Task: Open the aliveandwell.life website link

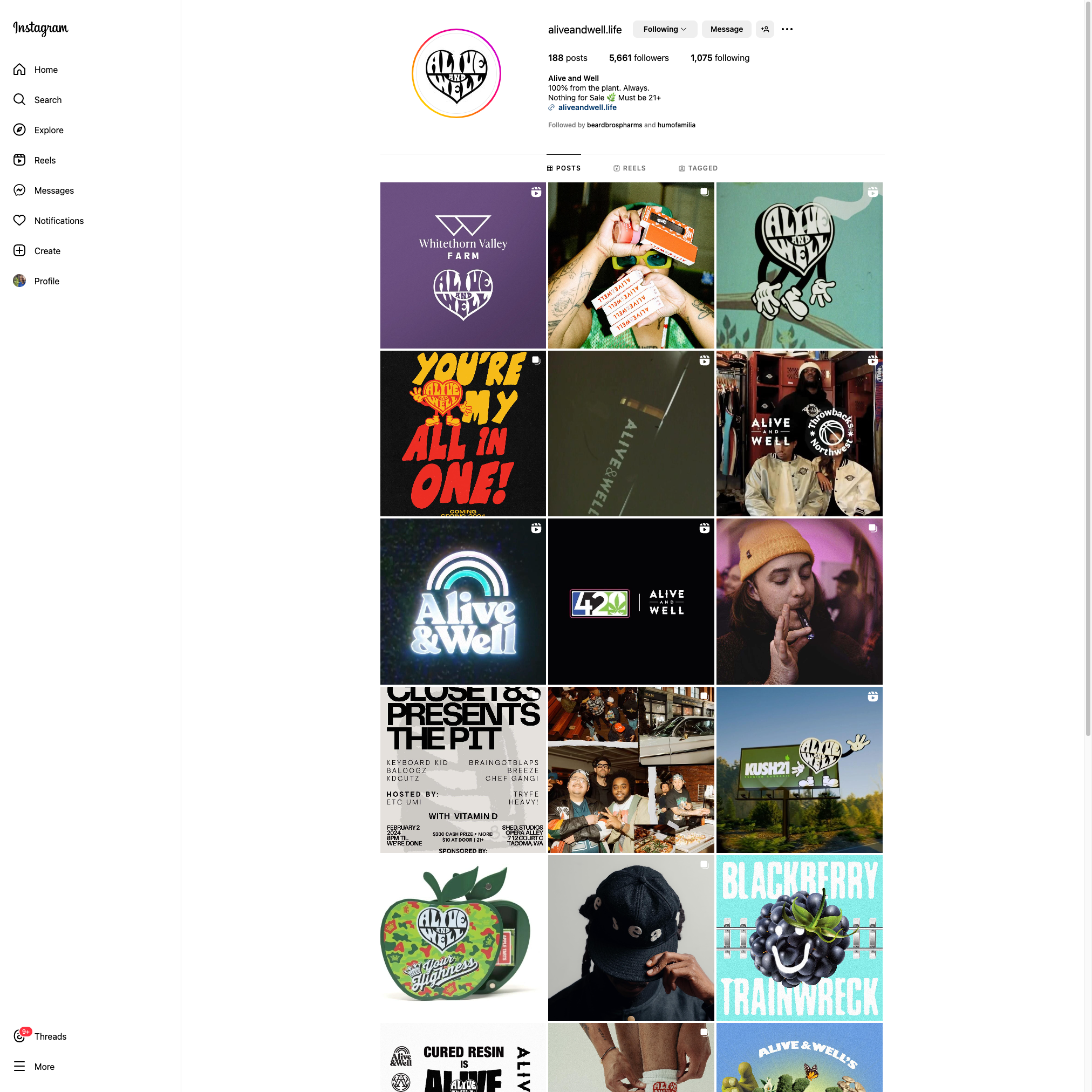Action: [587, 107]
